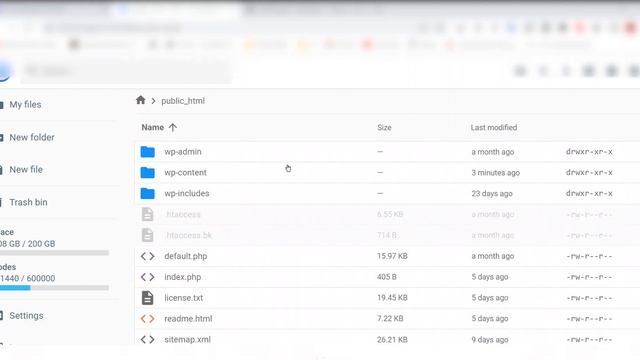The image size is (640, 360).
Task: Select the readme.html file name
Action: pos(188,319)
